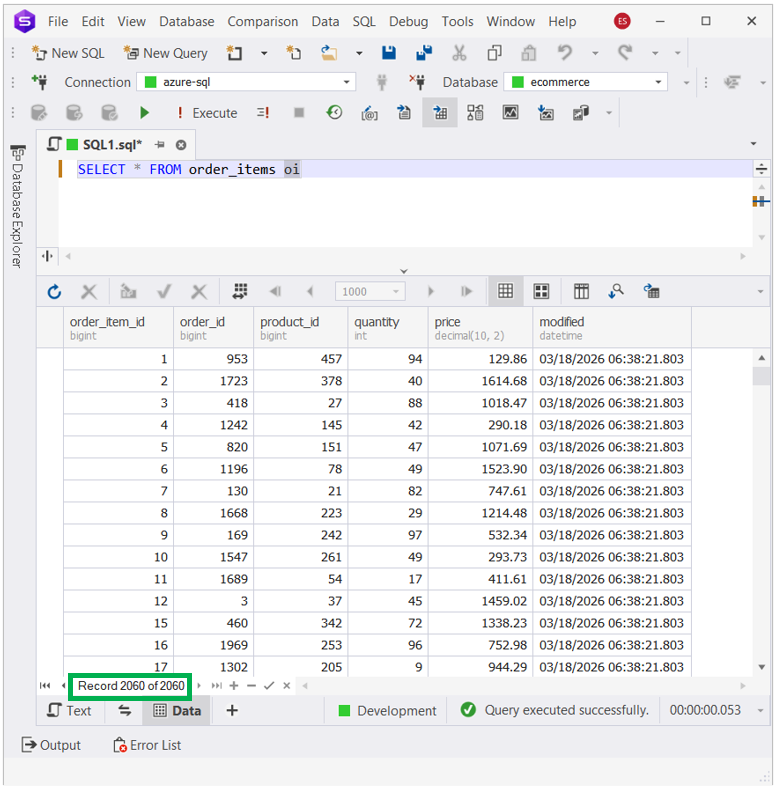Viewport: 777px width, 787px height.
Task: Click the swap Text/Data panes icon
Action: (124, 711)
